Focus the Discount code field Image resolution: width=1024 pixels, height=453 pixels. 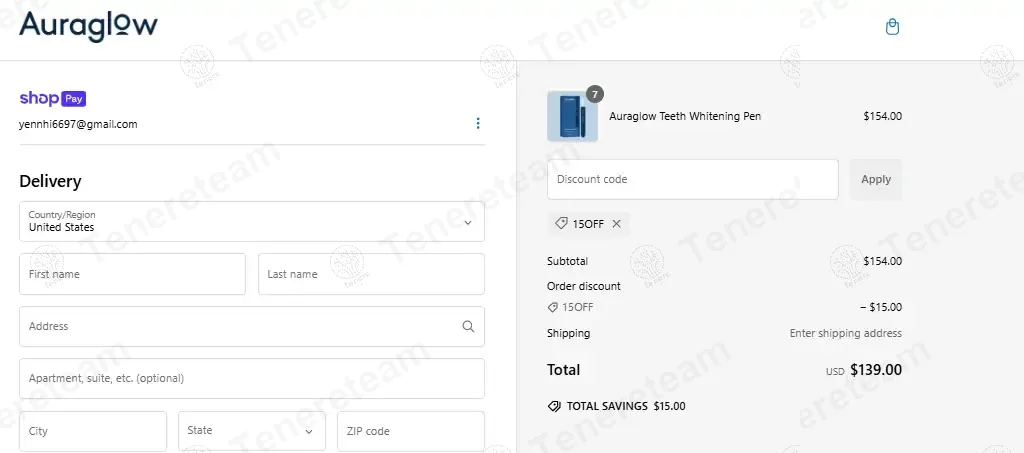[x=692, y=180]
